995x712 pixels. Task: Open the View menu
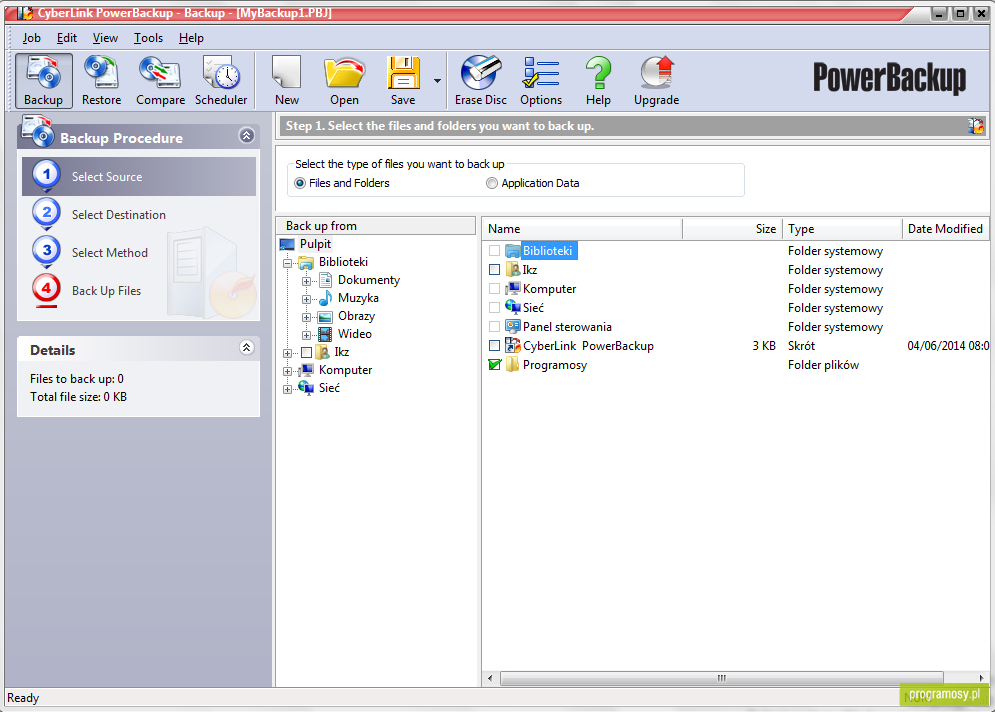tap(105, 38)
